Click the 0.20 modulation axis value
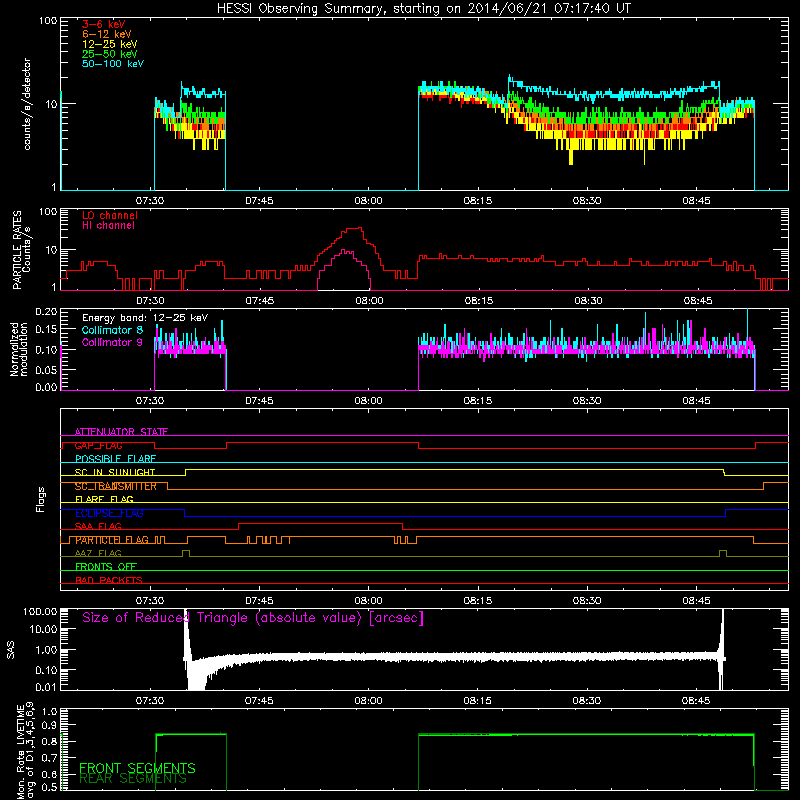 [46, 311]
